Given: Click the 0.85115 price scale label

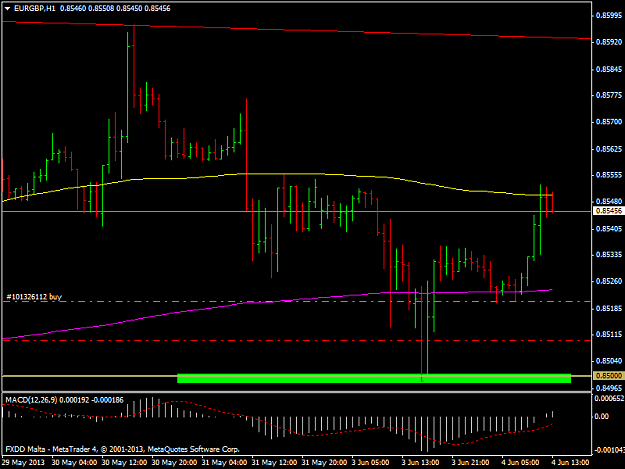Looking at the screenshot, I should [609, 335].
